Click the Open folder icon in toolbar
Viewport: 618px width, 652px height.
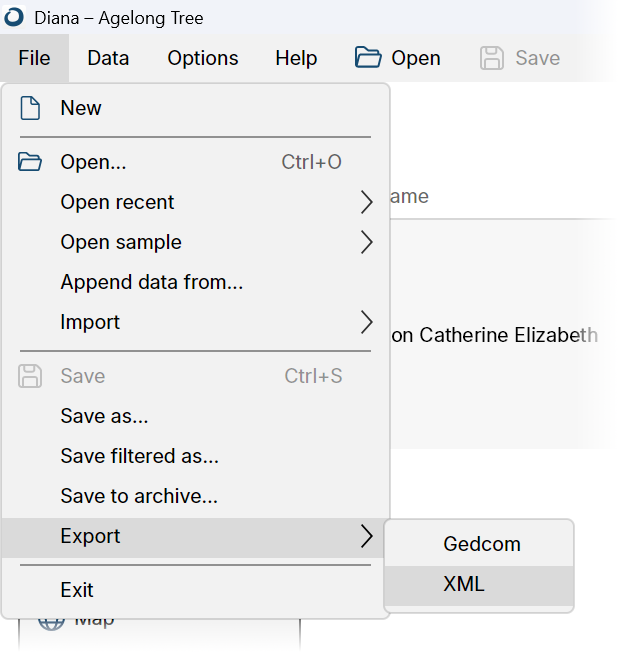(368, 58)
